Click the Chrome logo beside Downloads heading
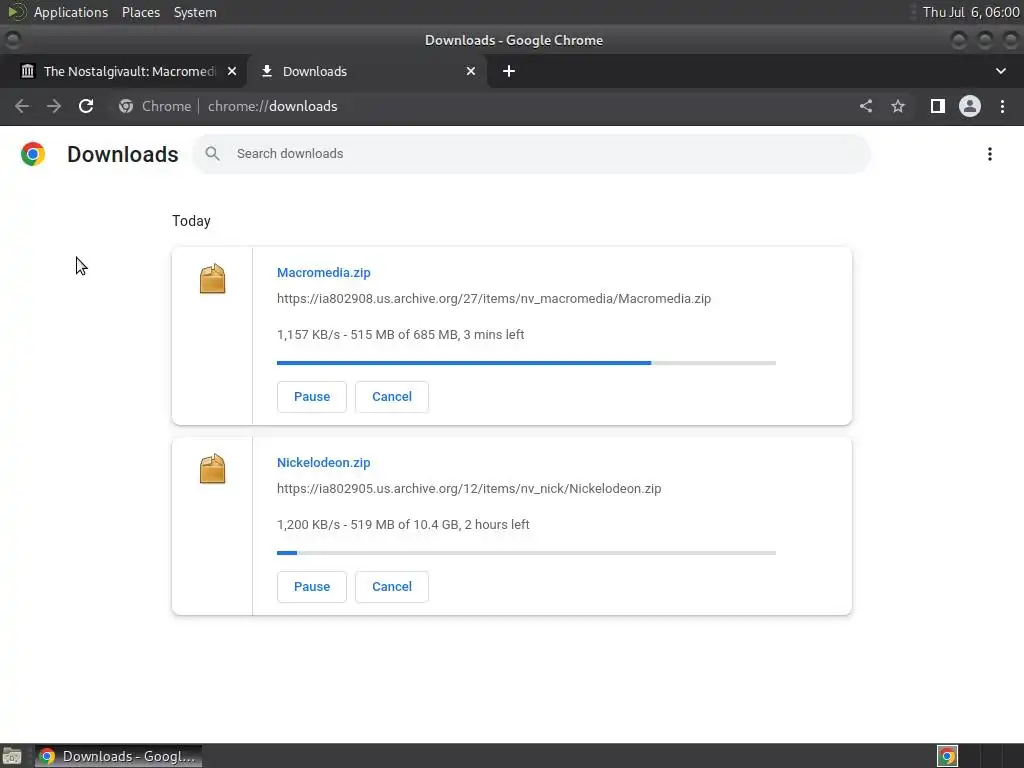 click(33, 154)
